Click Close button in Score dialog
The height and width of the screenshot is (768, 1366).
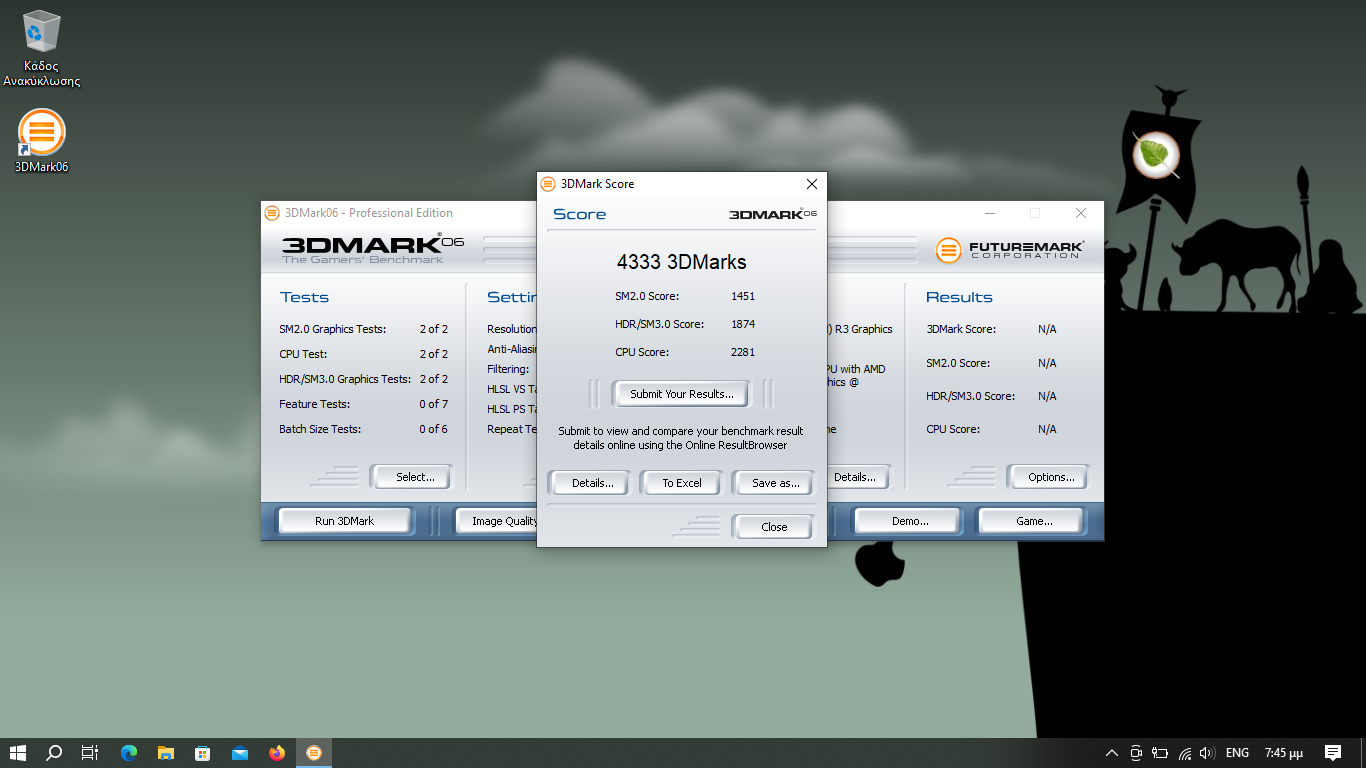(x=774, y=527)
